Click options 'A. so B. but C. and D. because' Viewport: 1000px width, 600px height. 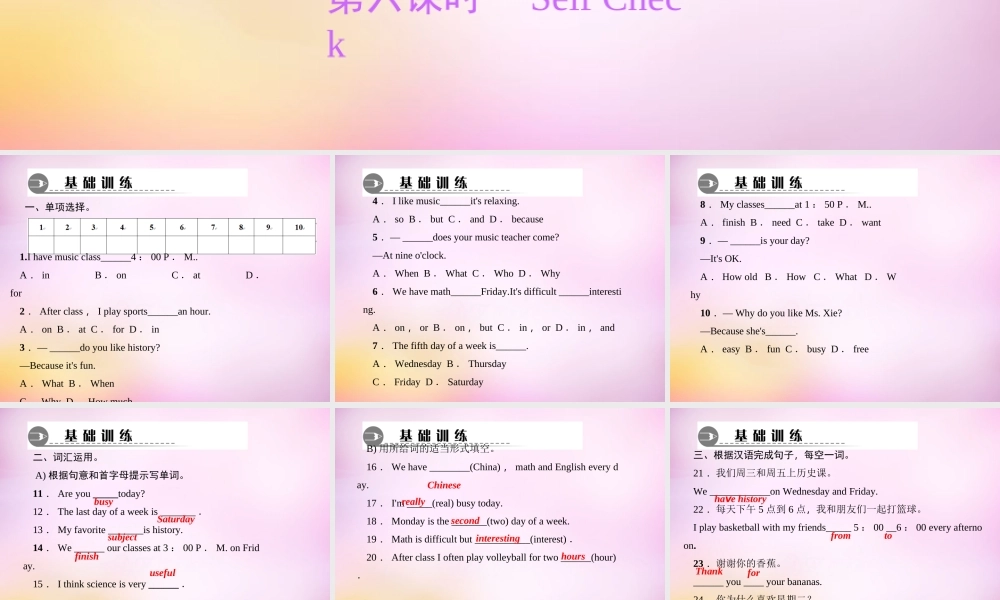point(458,219)
